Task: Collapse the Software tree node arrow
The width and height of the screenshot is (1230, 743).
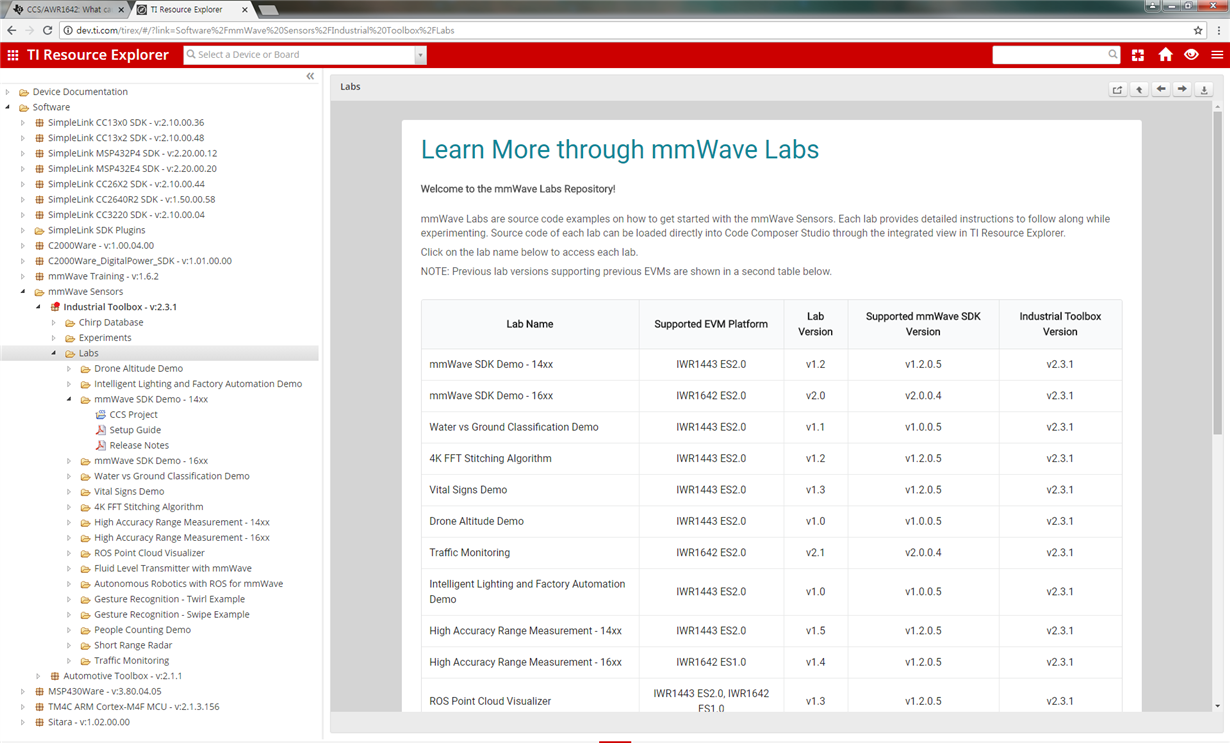Action: [x=8, y=107]
